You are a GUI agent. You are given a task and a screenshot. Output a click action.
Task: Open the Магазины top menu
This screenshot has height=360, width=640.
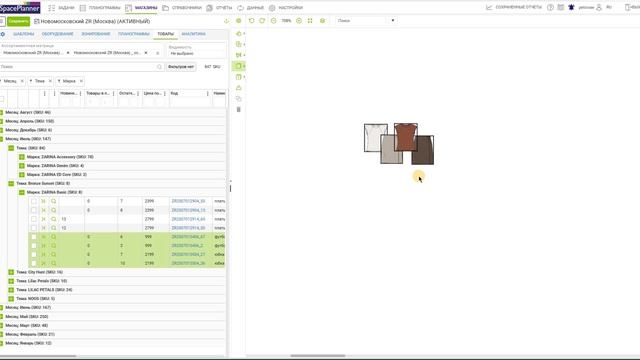tap(141, 8)
